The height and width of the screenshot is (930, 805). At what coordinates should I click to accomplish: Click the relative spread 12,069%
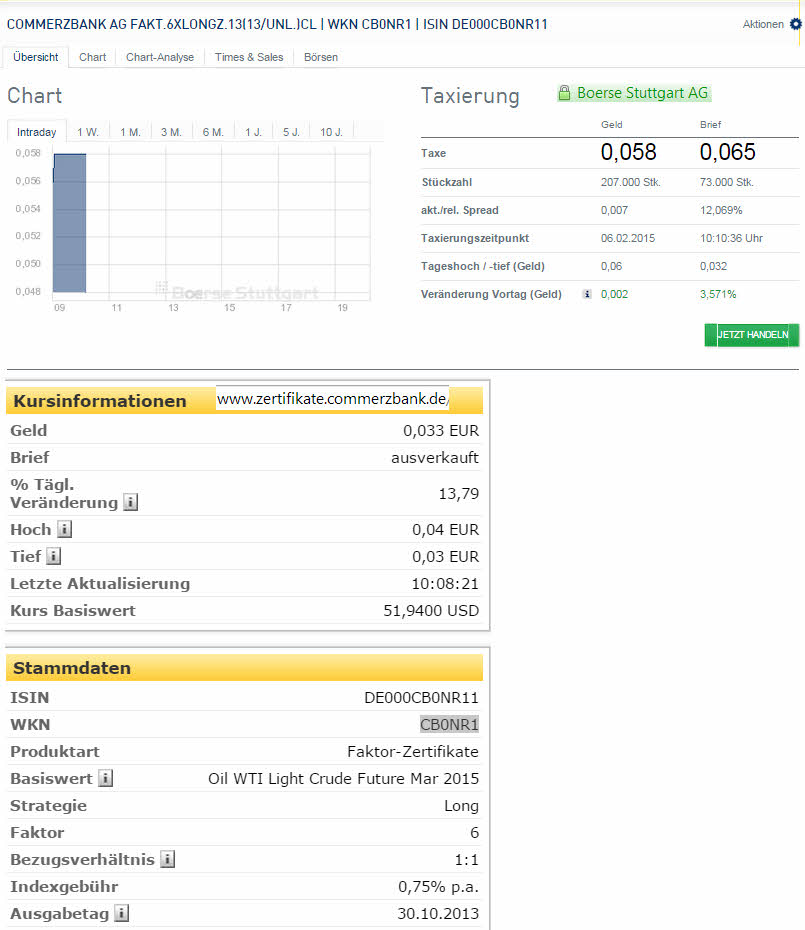click(x=721, y=210)
